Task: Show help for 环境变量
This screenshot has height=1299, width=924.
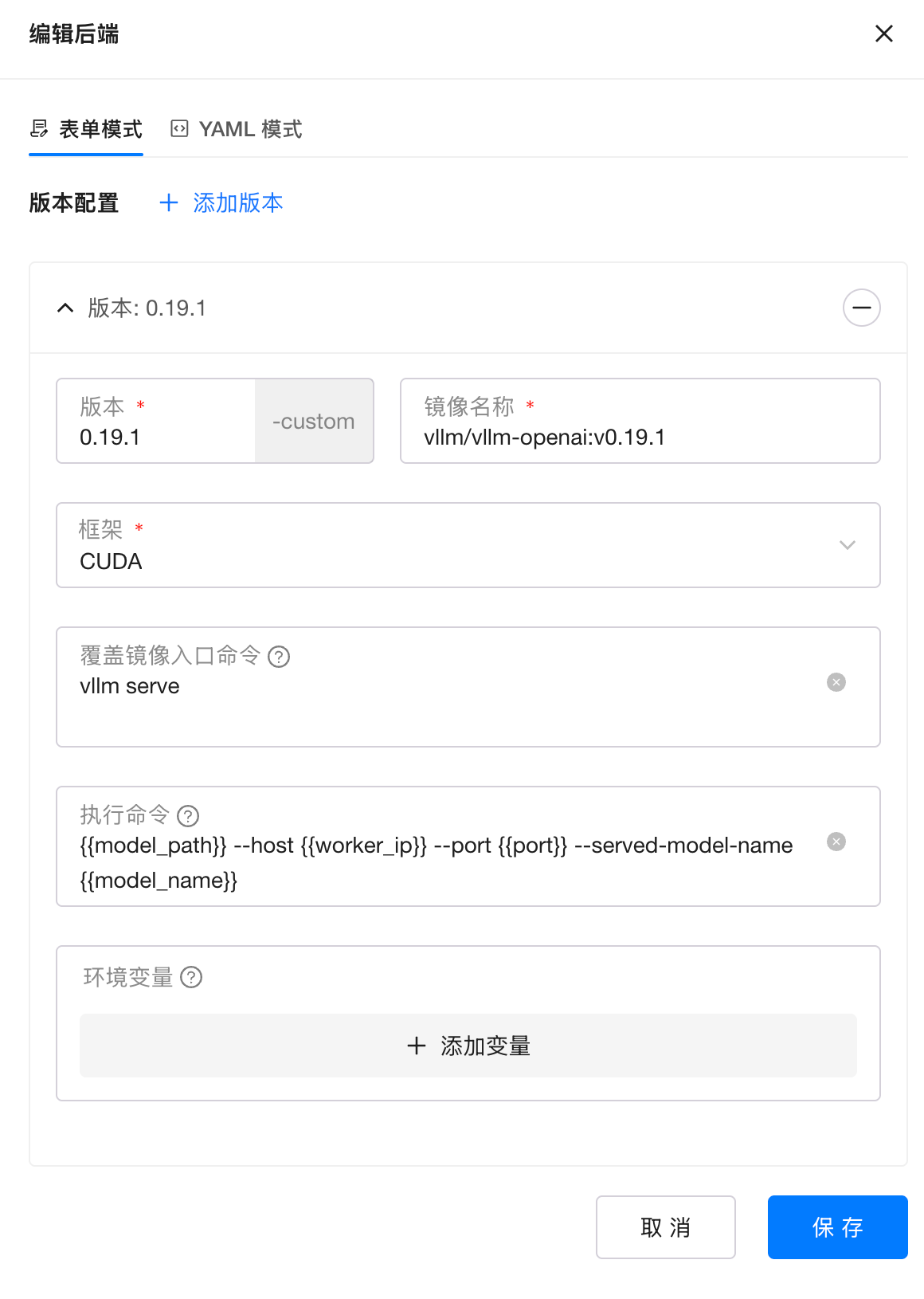Action: 191,977
